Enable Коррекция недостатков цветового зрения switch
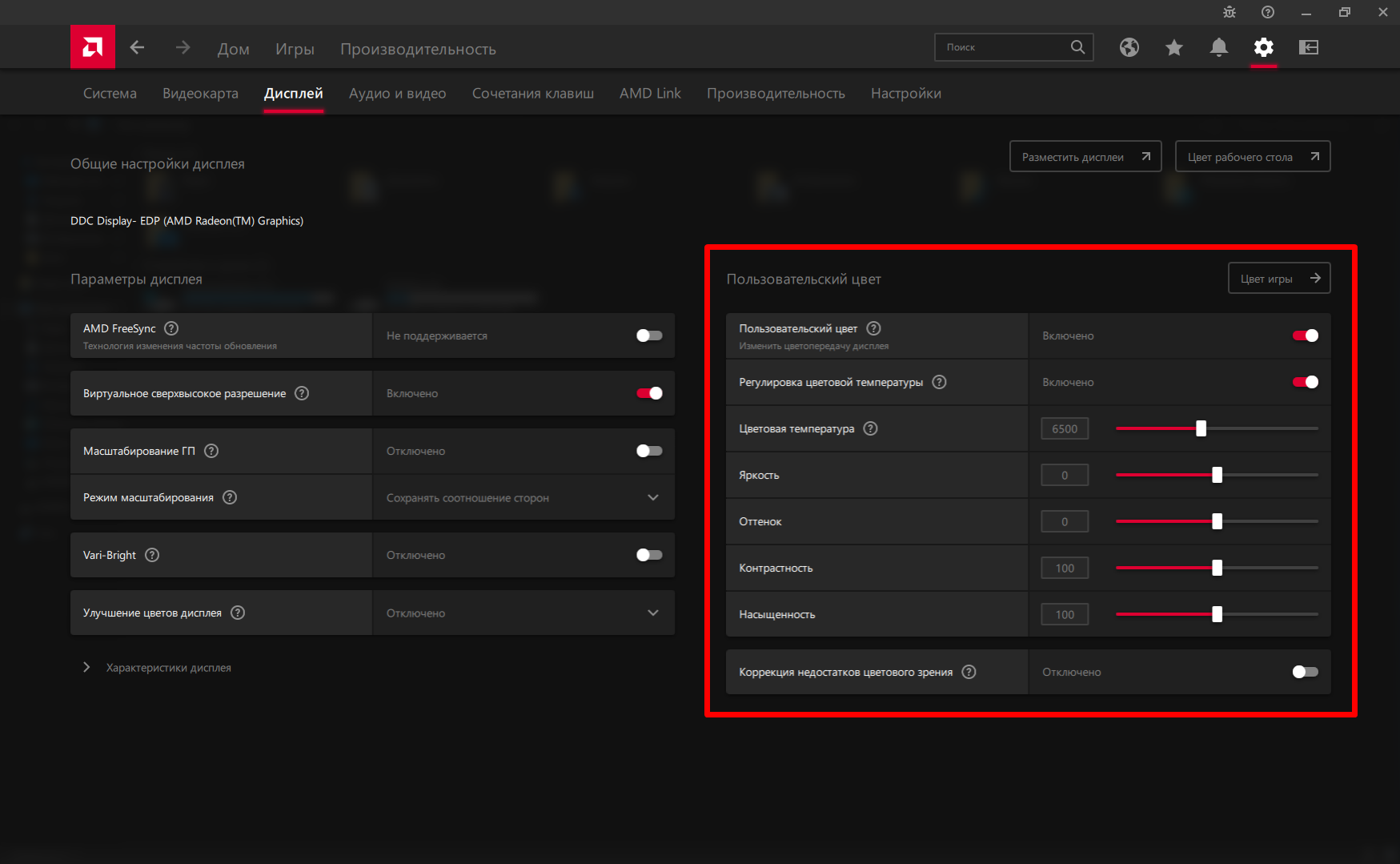The image size is (1400, 864). point(1306,672)
